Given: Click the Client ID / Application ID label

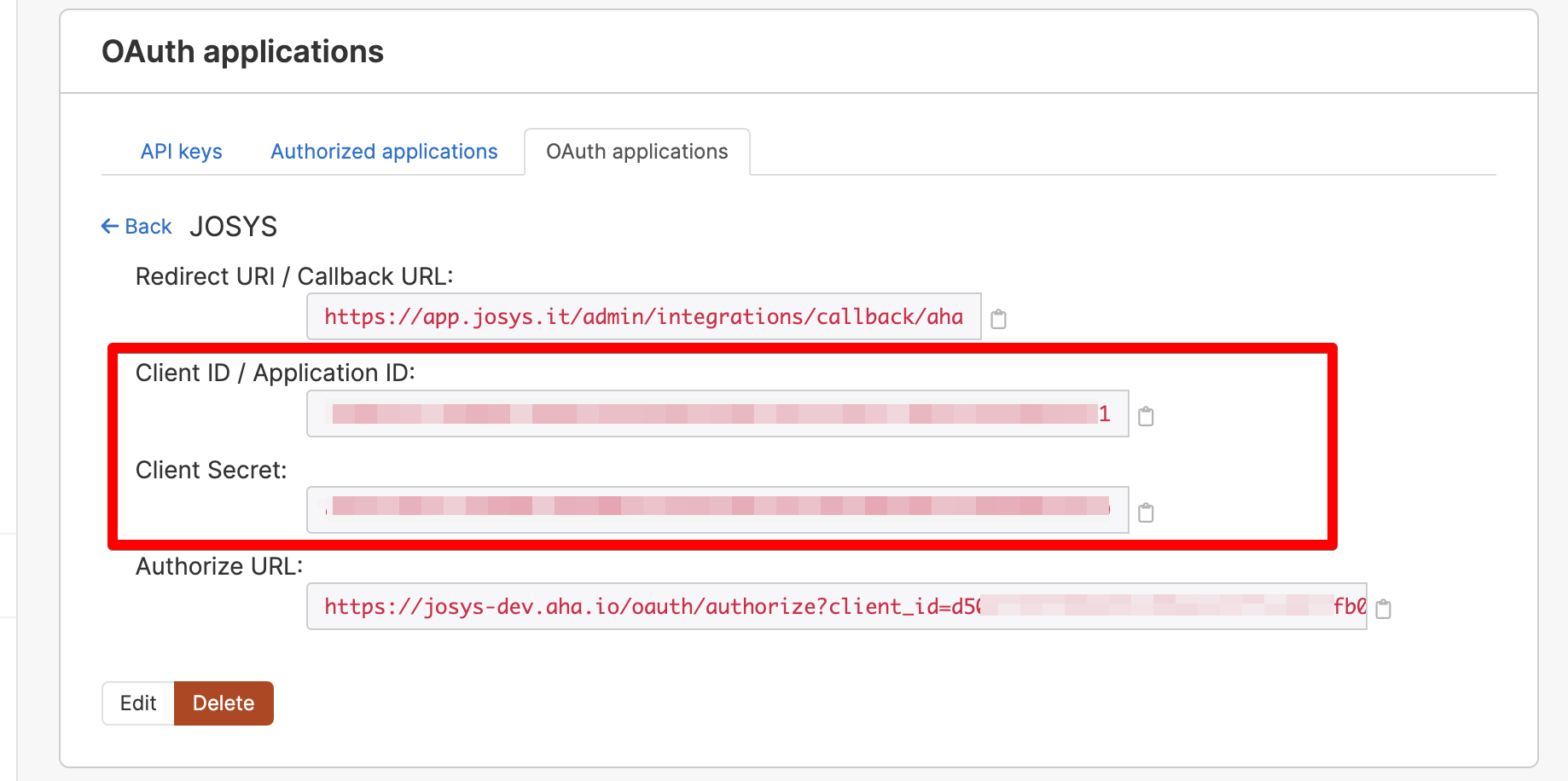Looking at the screenshot, I should click(x=275, y=373).
